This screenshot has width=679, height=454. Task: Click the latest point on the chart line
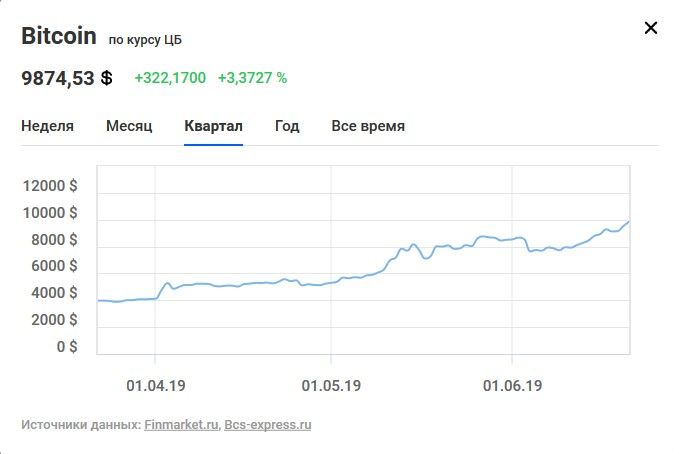tap(628, 222)
